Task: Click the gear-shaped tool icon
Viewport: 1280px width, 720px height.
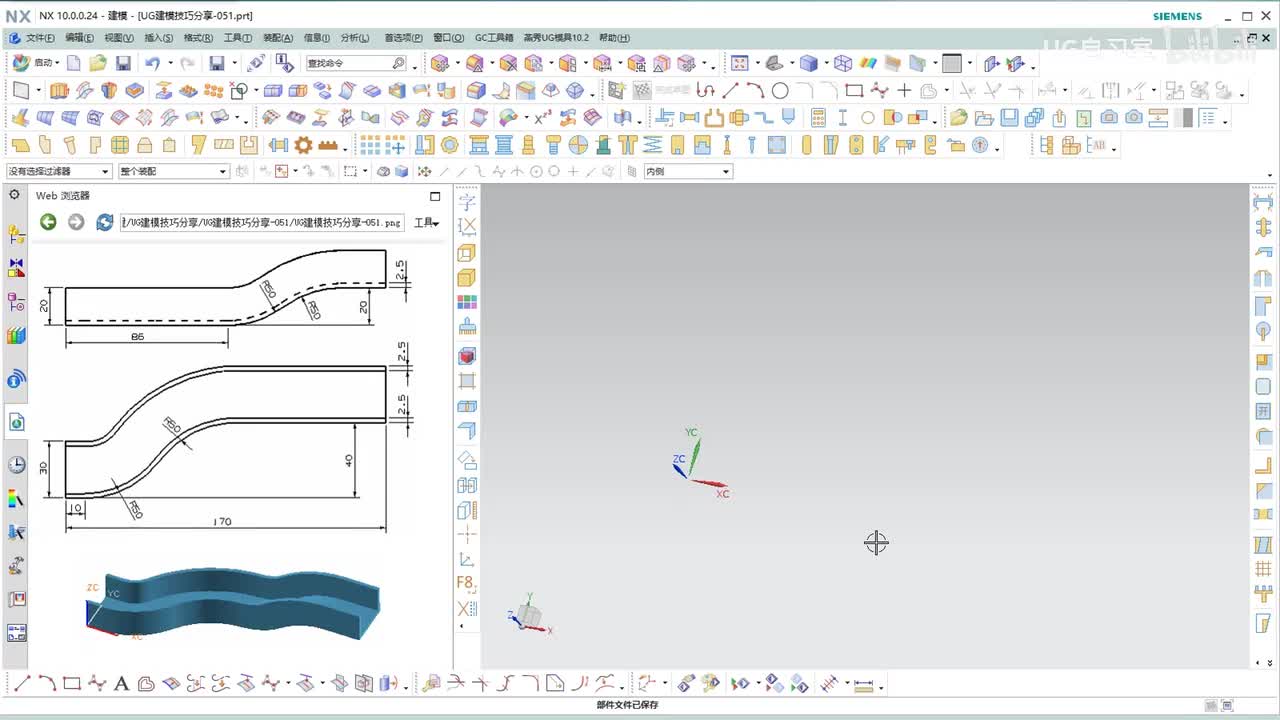Action: (x=303, y=145)
